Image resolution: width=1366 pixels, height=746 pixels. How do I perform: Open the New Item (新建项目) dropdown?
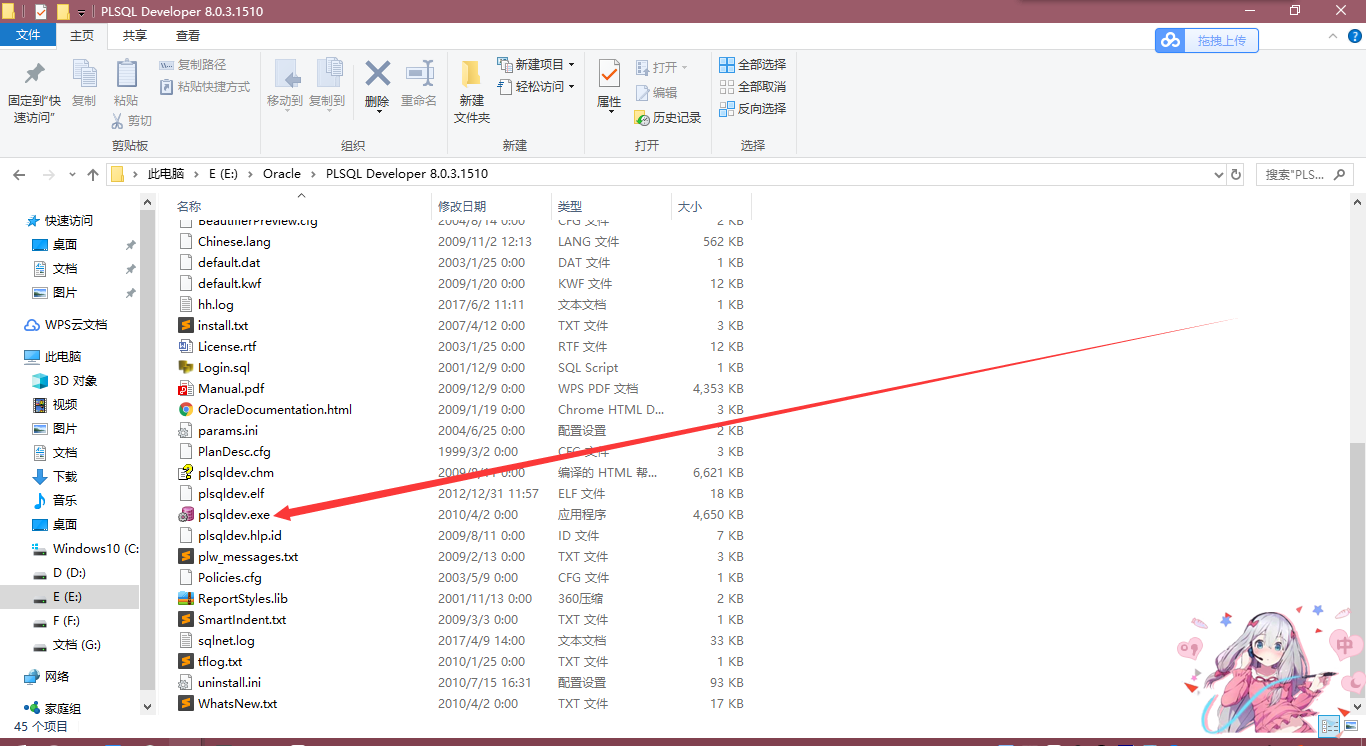pos(537,64)
